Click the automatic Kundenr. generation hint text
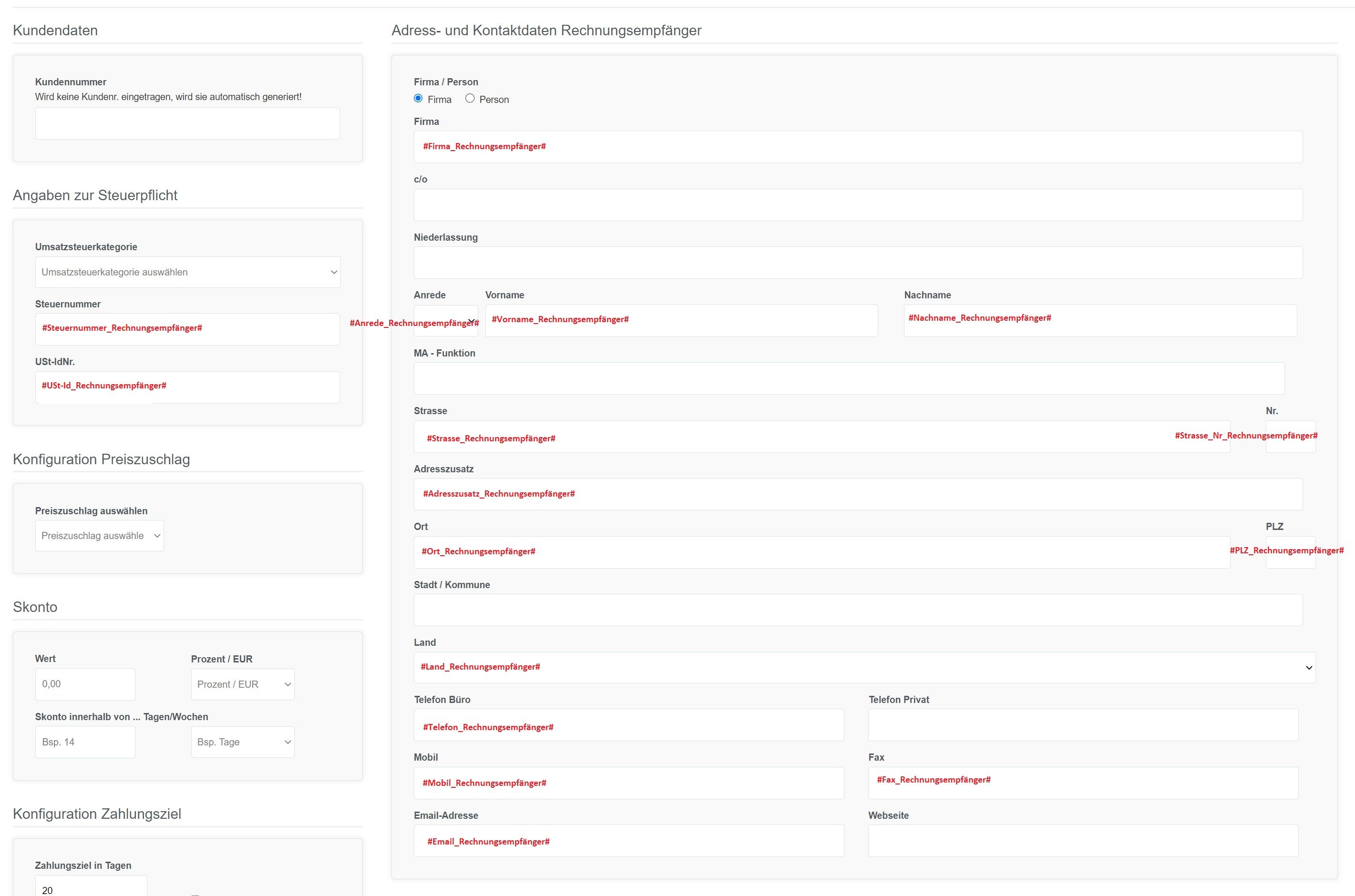This screenshot has width=1355, height=896. tap(168, 97)
